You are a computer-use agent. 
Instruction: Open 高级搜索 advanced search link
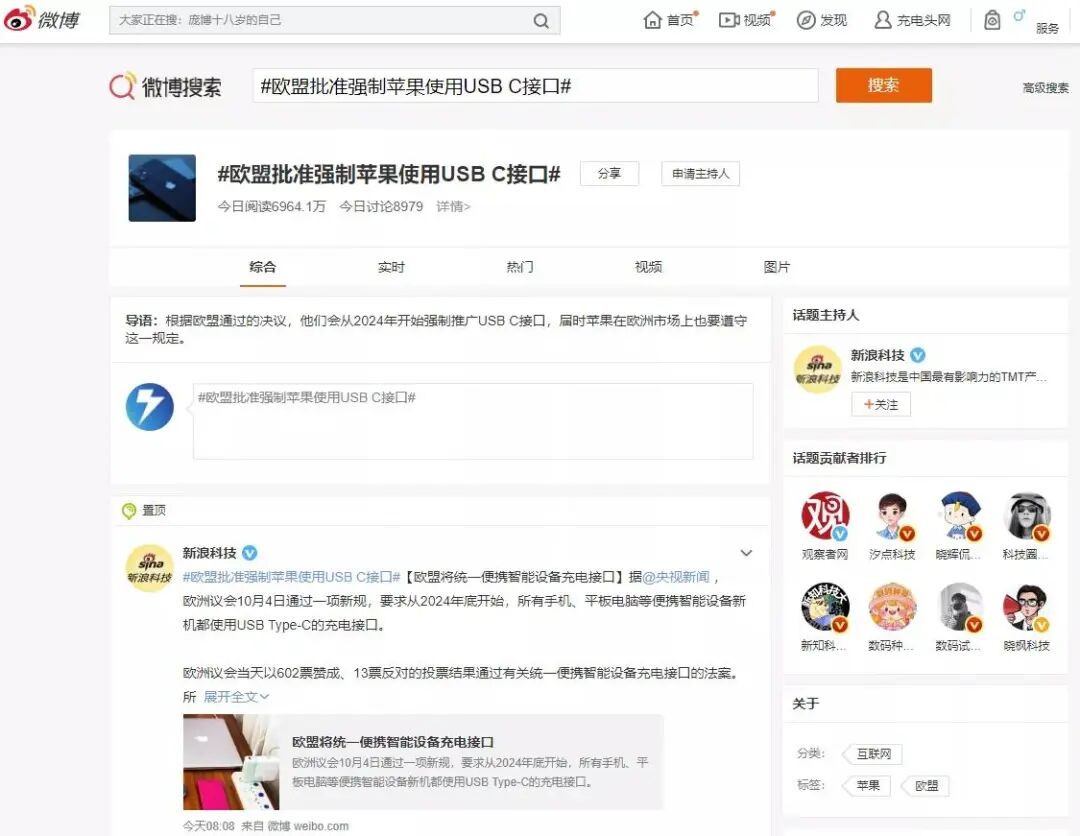(1046, 87)
